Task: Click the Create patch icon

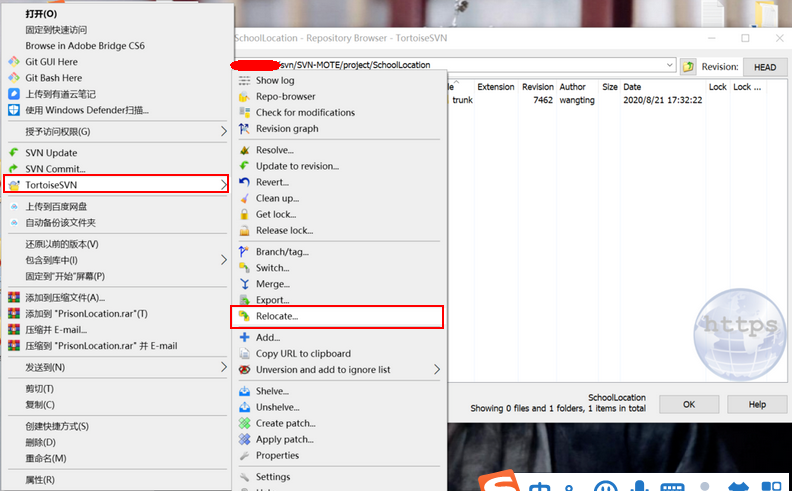Action: click(244, 423)
